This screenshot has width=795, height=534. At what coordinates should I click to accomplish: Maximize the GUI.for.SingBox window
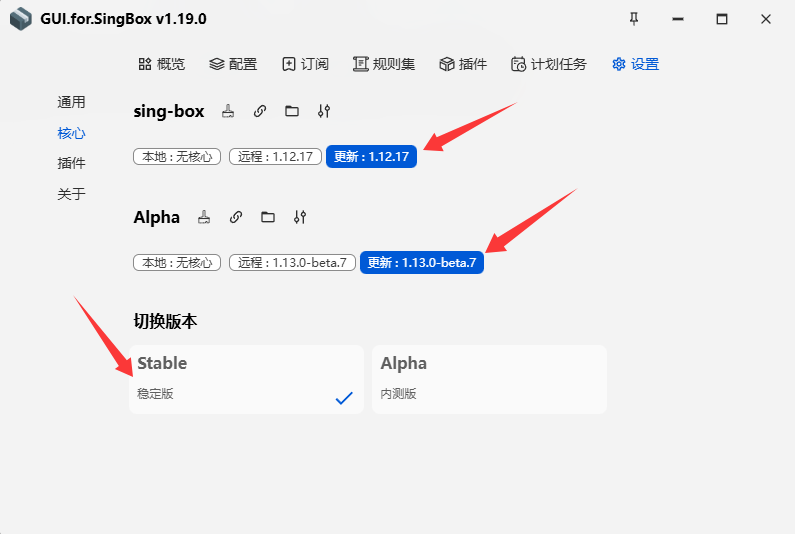(x=722, y=19)
